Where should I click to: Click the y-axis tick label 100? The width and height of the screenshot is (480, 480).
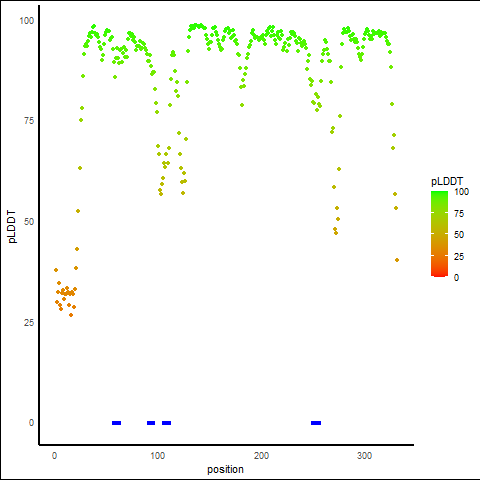(27, 21)
